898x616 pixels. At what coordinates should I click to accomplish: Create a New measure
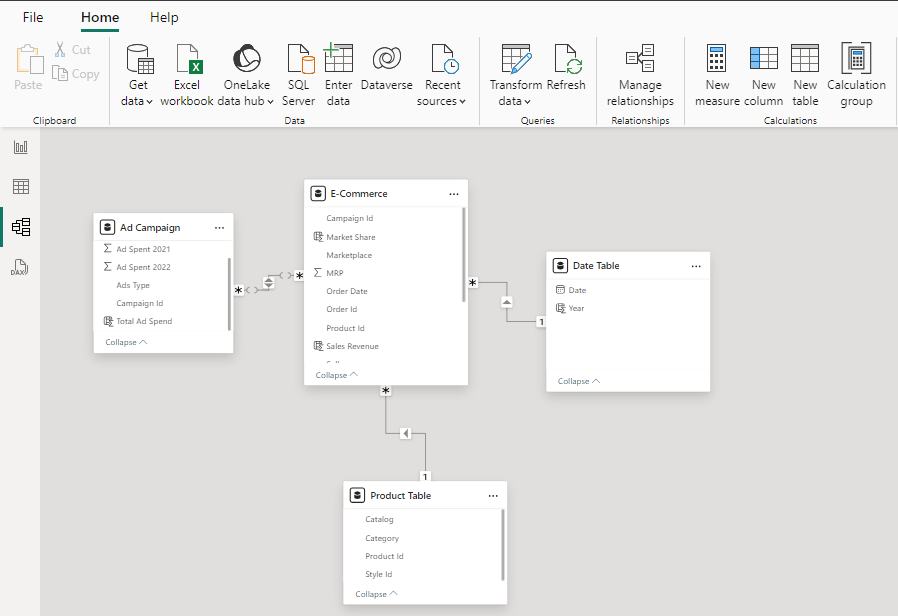click(717, 75)
